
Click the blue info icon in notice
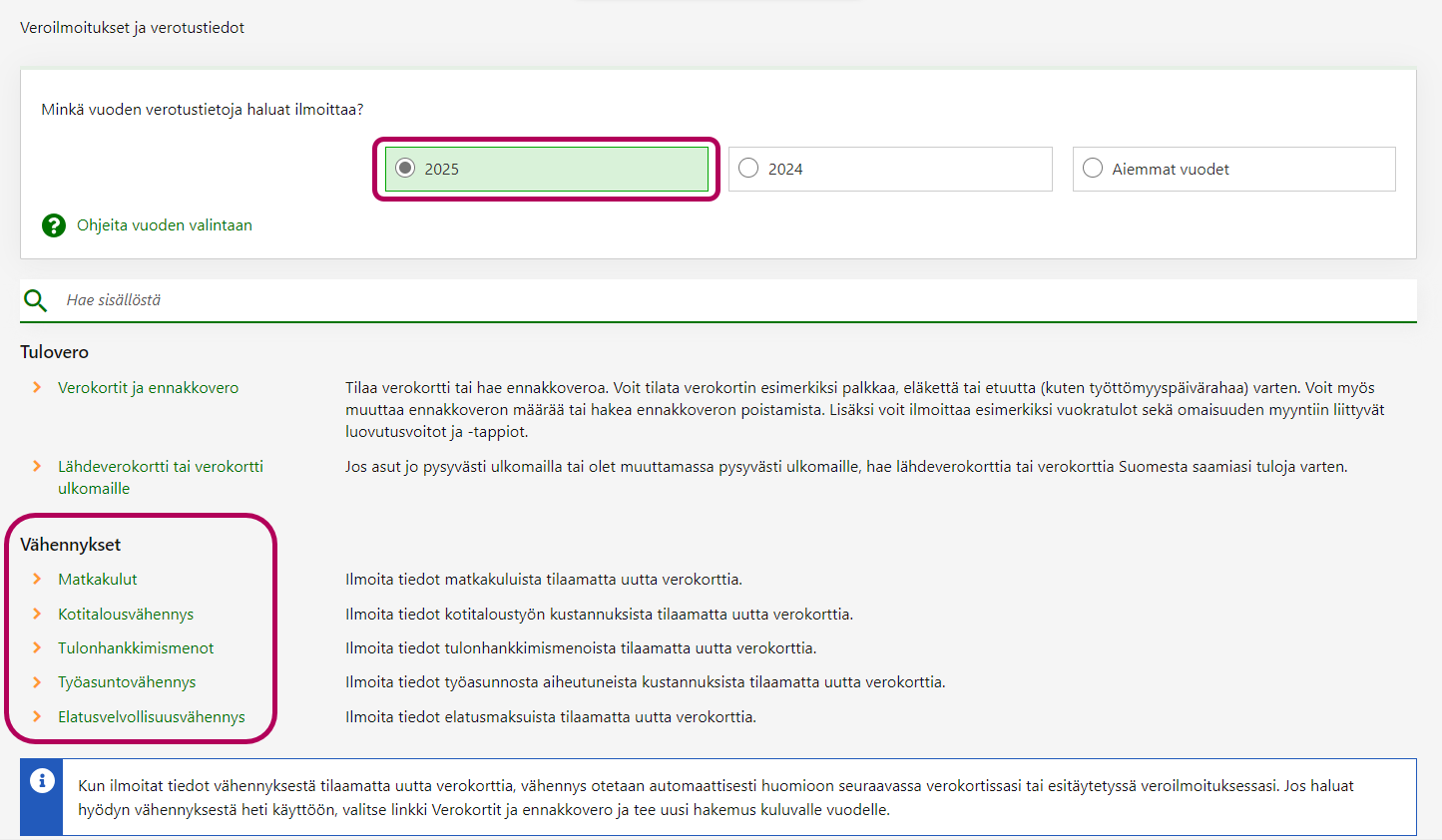coord(42,781)
